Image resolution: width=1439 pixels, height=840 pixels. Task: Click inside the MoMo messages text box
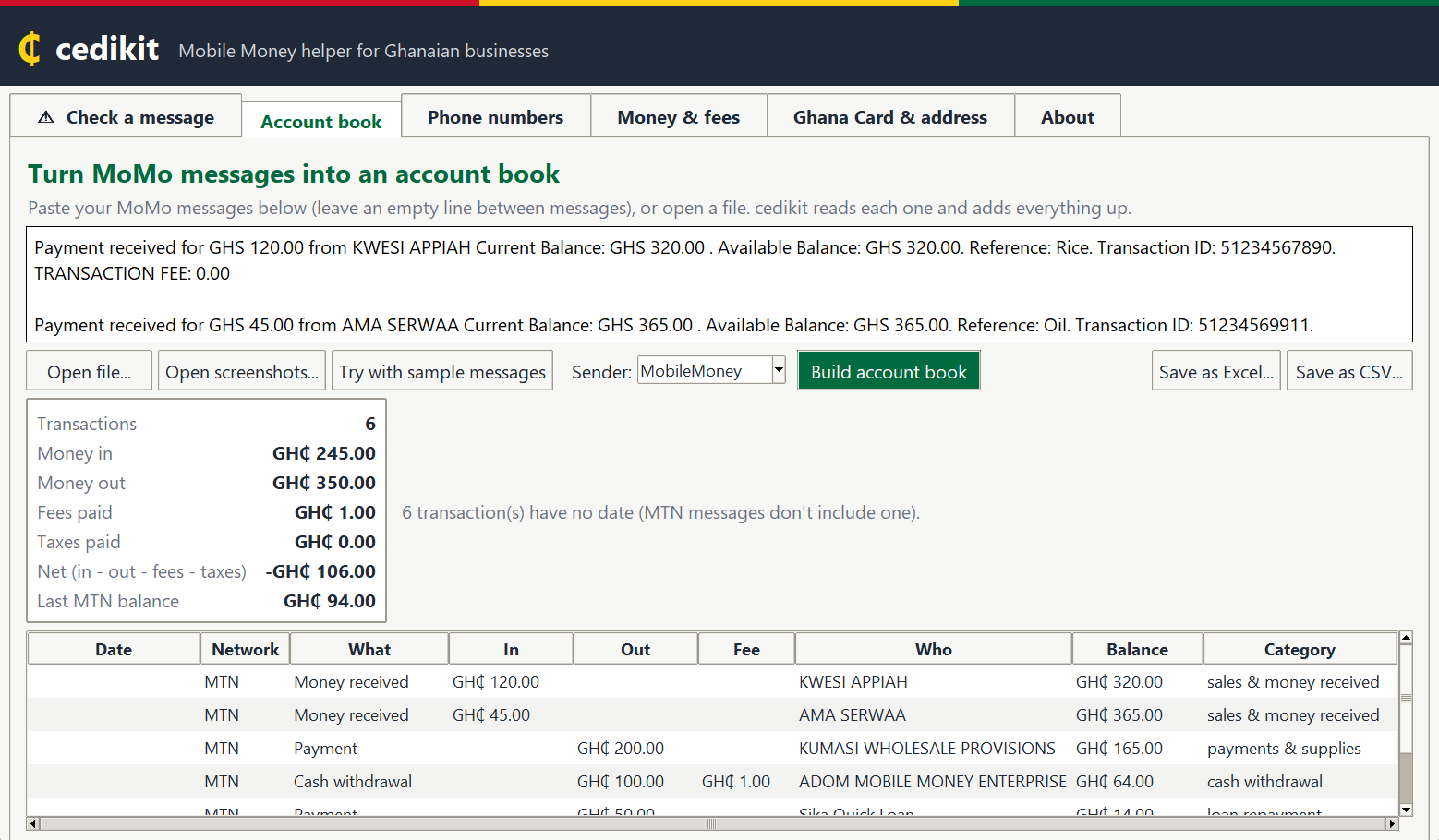click(x=719, y=284)
